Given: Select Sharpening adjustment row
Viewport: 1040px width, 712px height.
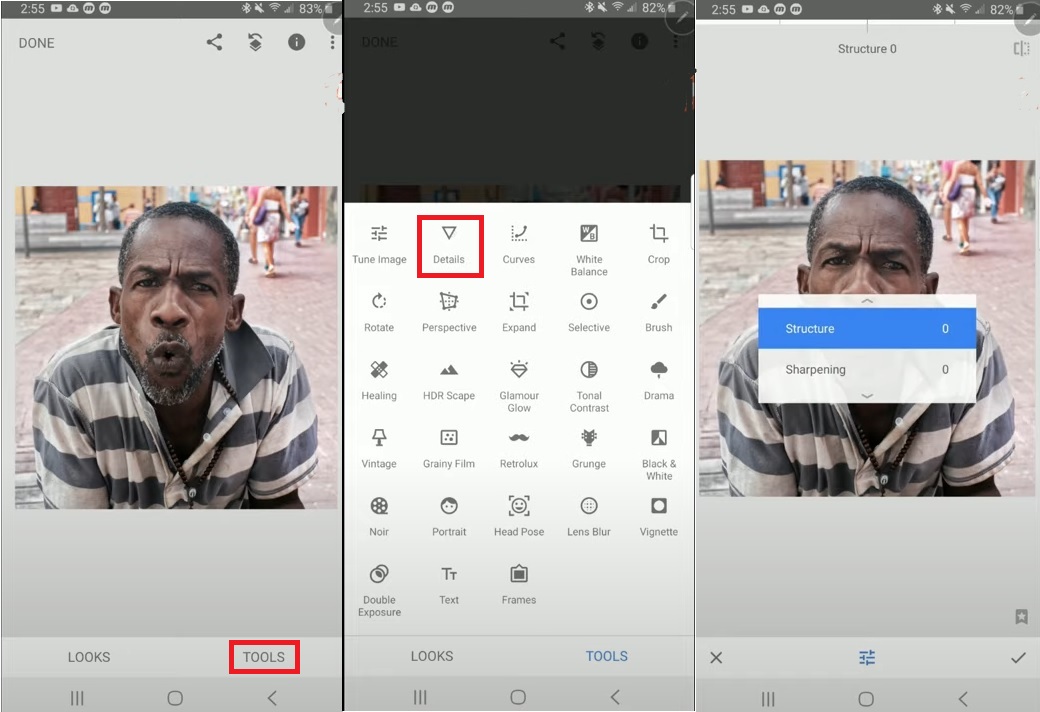Looking at the screenshot, I should click(867, 370).
